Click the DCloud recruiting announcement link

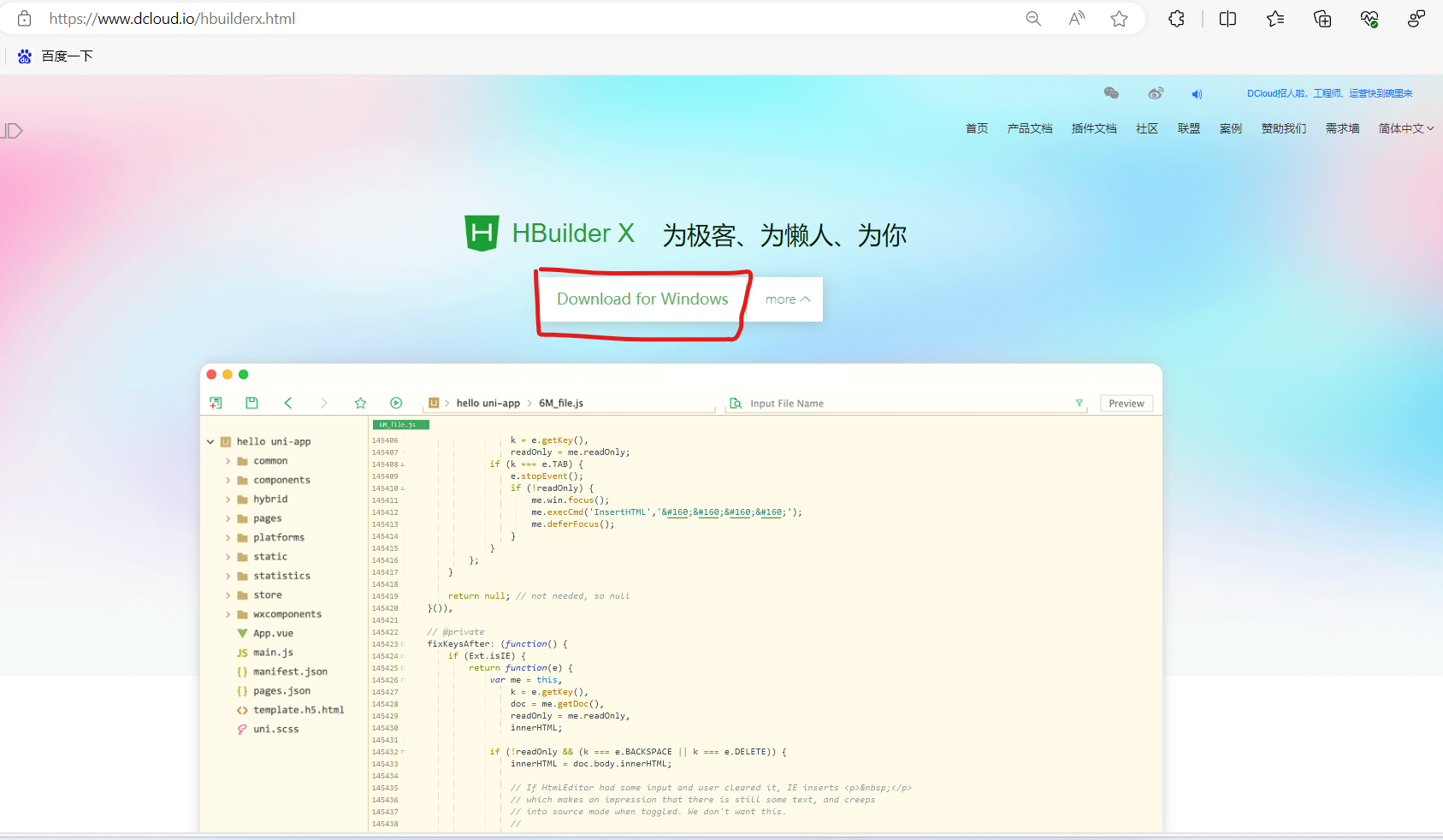tap(1330, 94)
